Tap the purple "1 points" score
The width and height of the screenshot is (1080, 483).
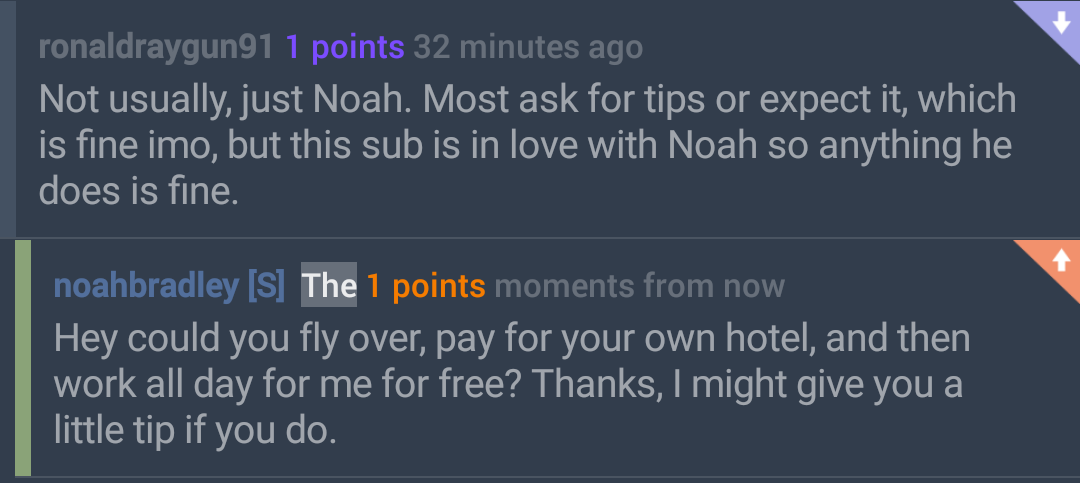pos(344,46)
